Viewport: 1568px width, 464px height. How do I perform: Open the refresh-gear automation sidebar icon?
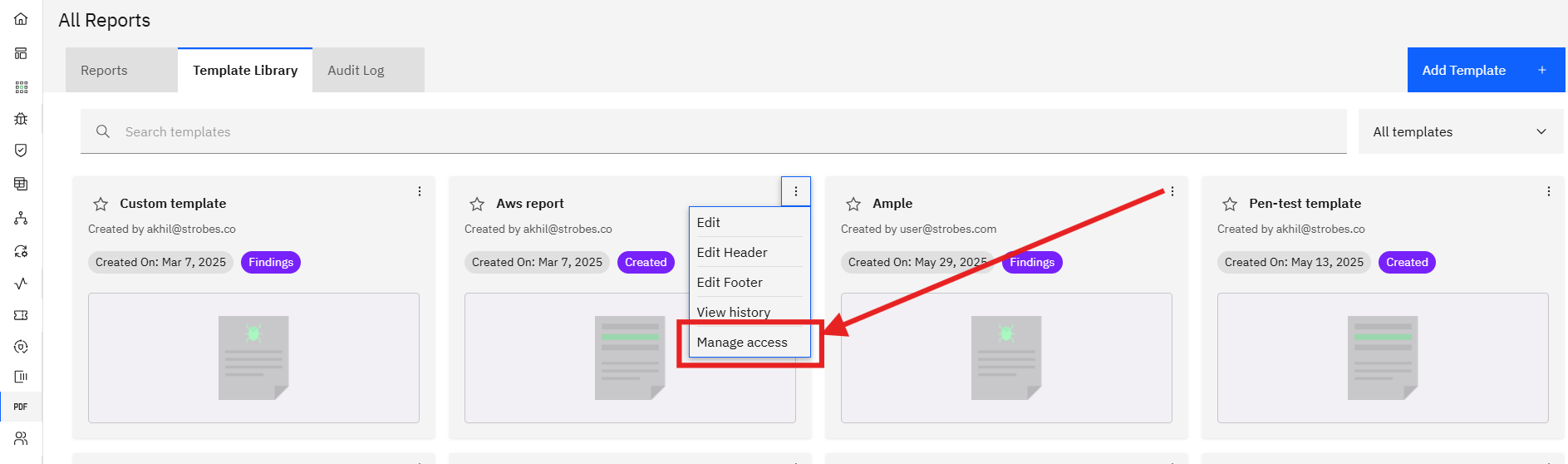pos(21,251)
